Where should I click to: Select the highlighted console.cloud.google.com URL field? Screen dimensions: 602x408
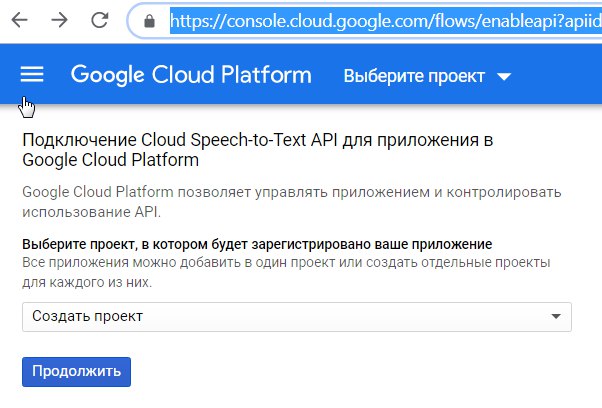pyautogui.click(x=386, y=21)
